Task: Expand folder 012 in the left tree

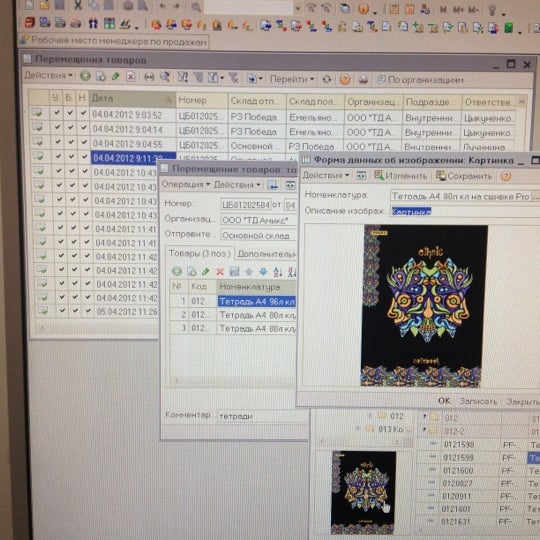Action: click(370, 415)
